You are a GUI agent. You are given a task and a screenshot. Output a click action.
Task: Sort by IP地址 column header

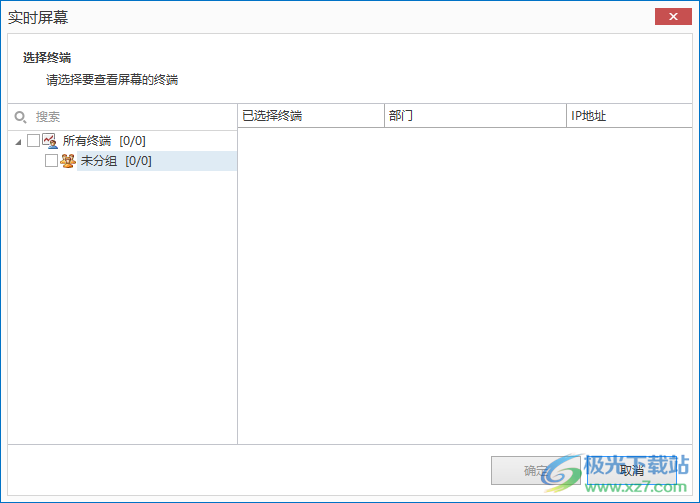click(629, 116)
